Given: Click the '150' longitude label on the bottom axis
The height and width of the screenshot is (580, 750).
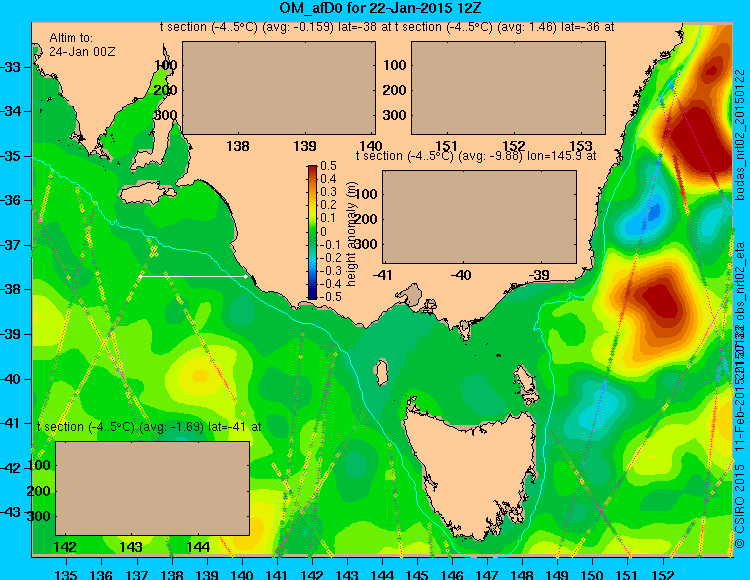Looking at the screenshot, I should click(593, 574).
